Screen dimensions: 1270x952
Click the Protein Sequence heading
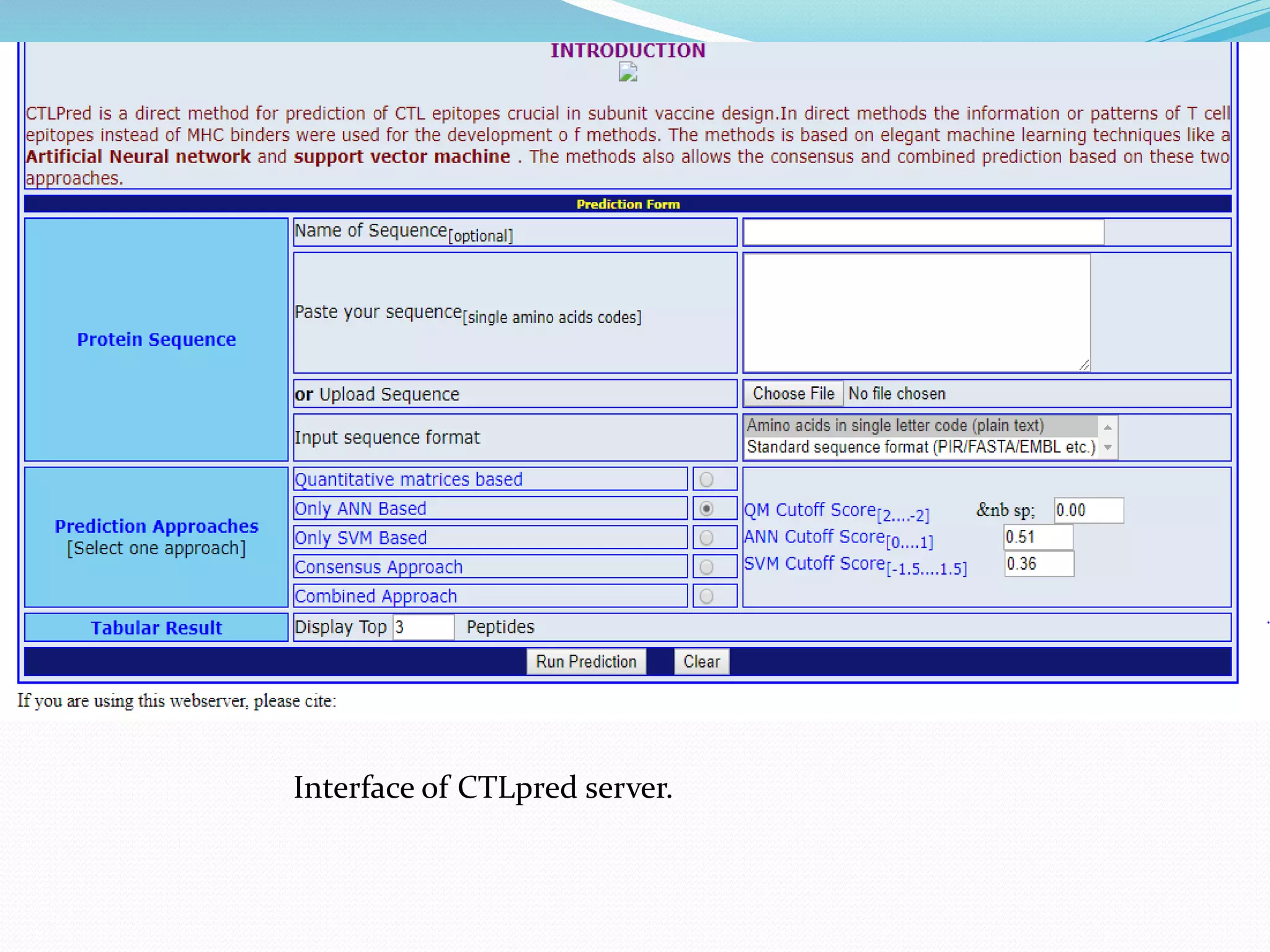(x=156, y=339)
